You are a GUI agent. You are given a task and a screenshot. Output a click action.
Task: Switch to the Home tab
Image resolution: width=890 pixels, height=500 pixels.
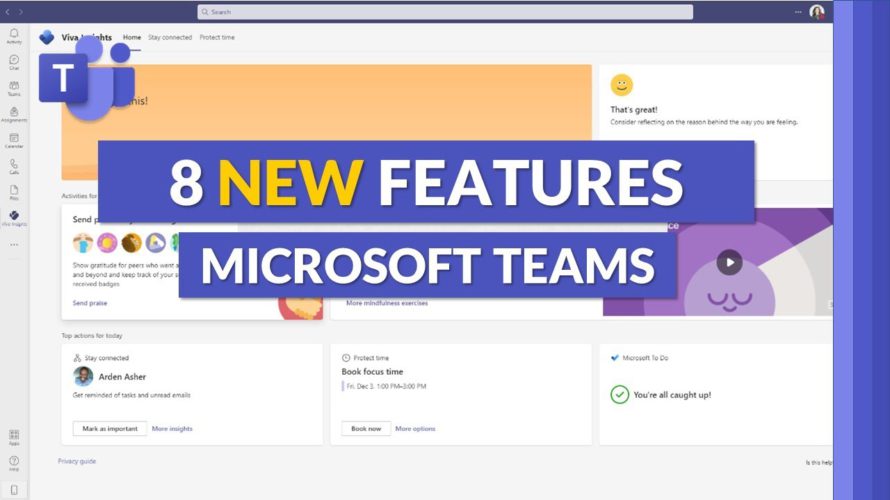click(132, 37)
